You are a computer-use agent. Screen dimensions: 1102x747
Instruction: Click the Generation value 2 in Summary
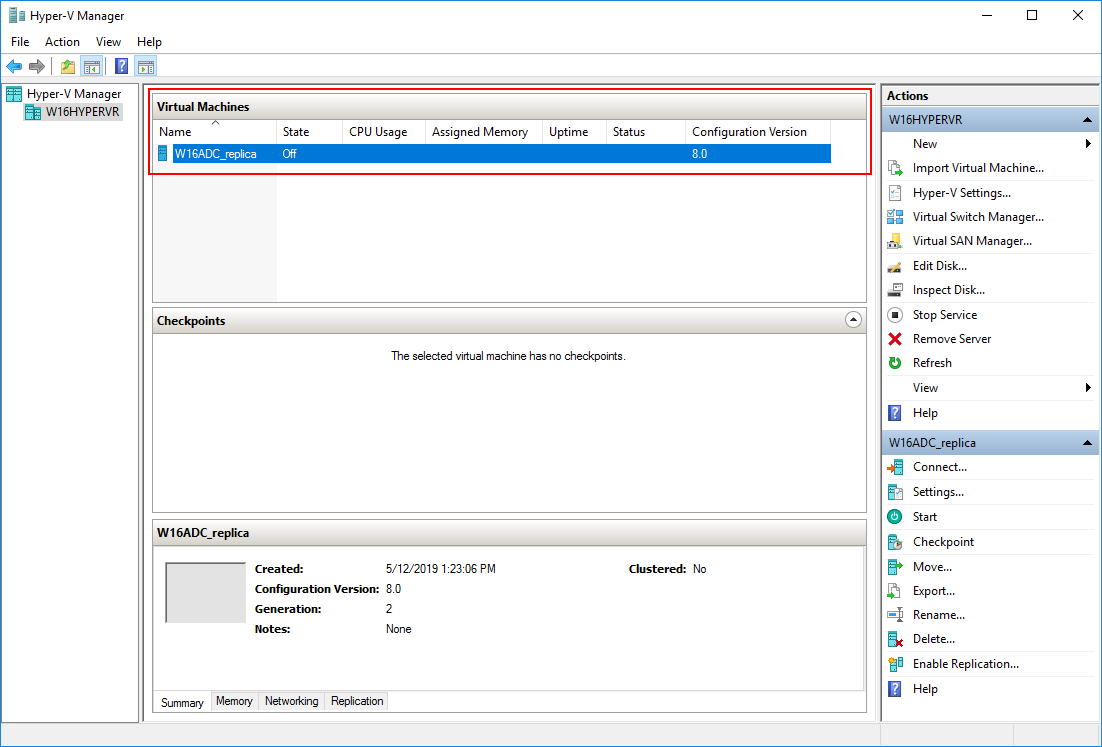click(x=389, y=609)
